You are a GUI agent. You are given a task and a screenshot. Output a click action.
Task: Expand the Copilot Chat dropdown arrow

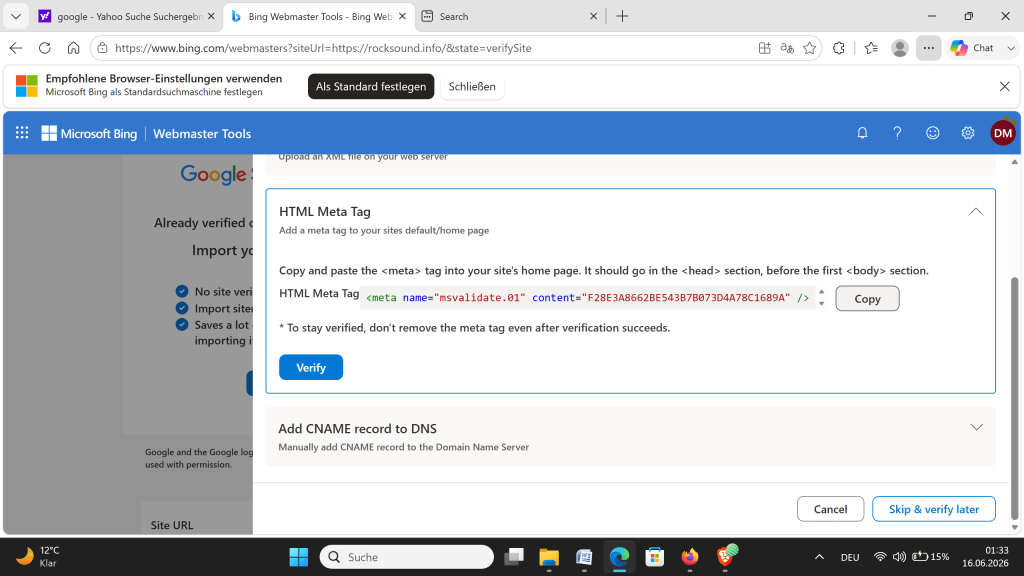coord(1011,48)
